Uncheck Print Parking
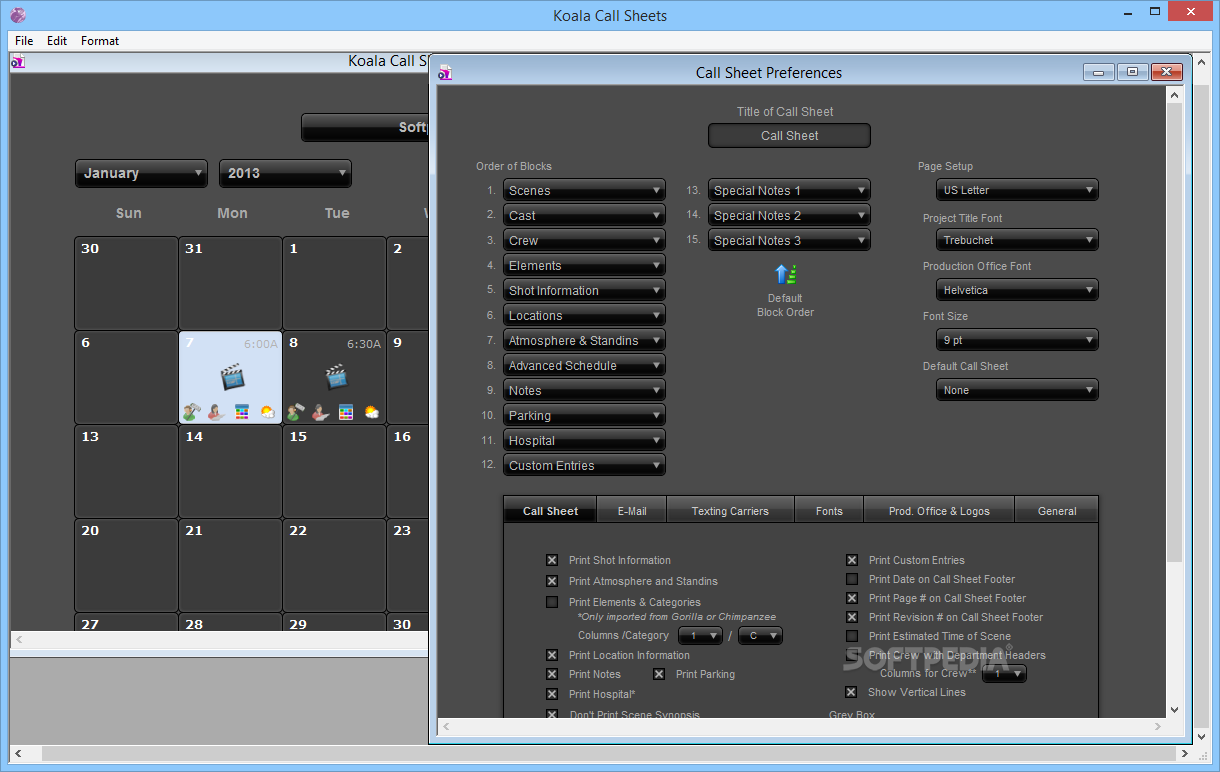1220x772 pixels. pos(659,674)
